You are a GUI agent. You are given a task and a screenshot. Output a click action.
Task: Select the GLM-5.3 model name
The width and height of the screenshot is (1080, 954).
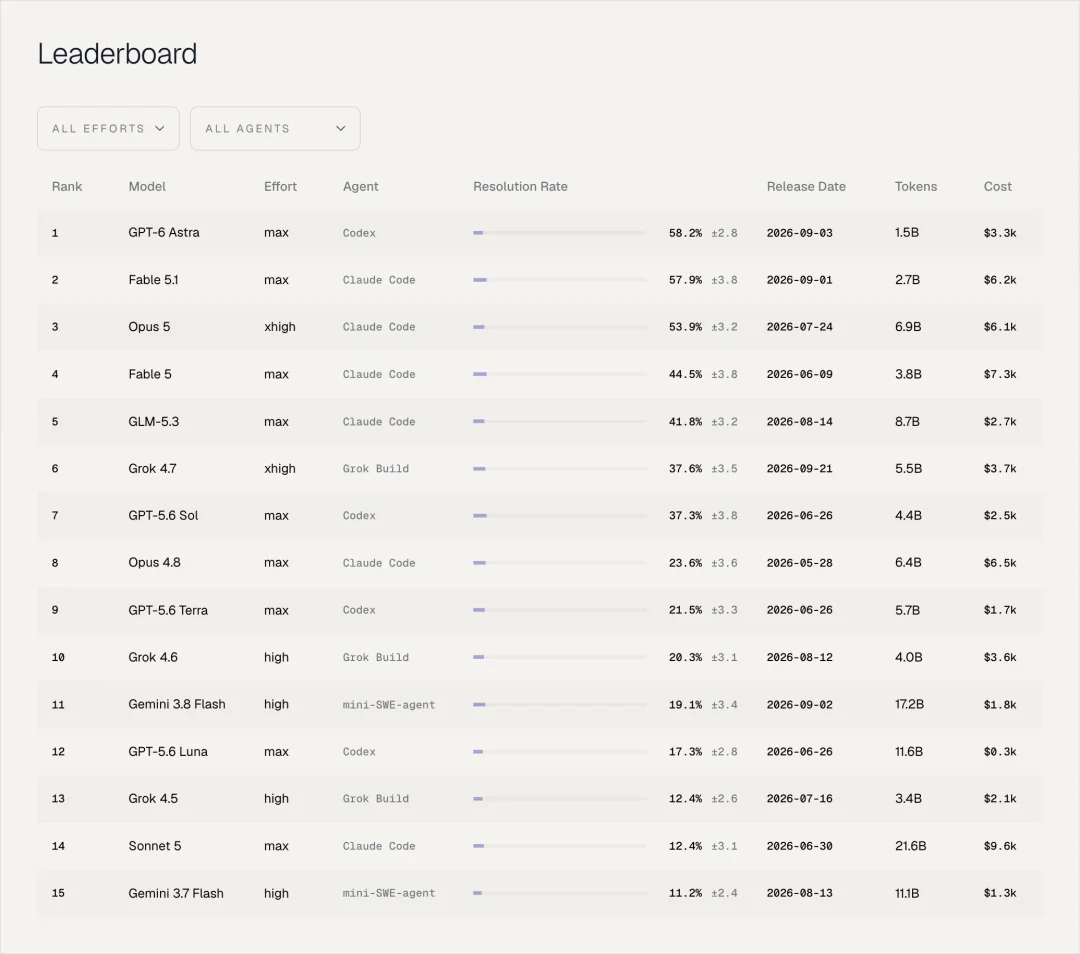154,422
